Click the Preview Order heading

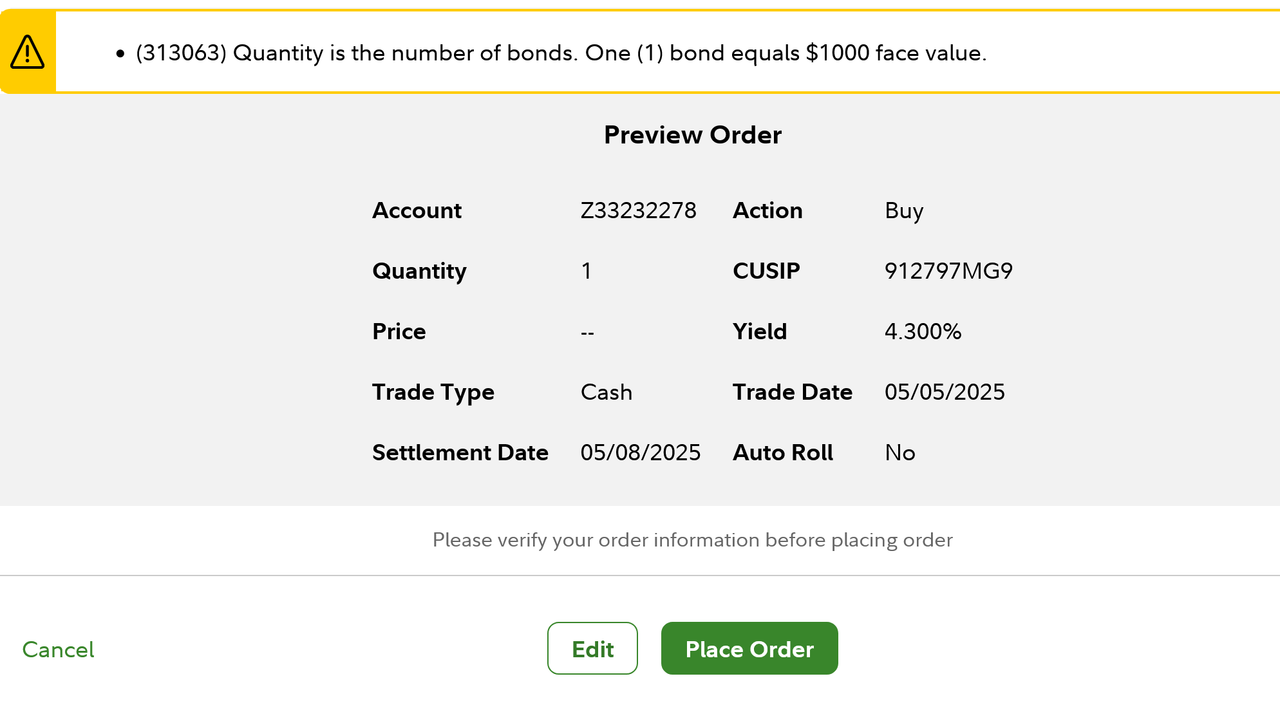(x=692, y=135)
